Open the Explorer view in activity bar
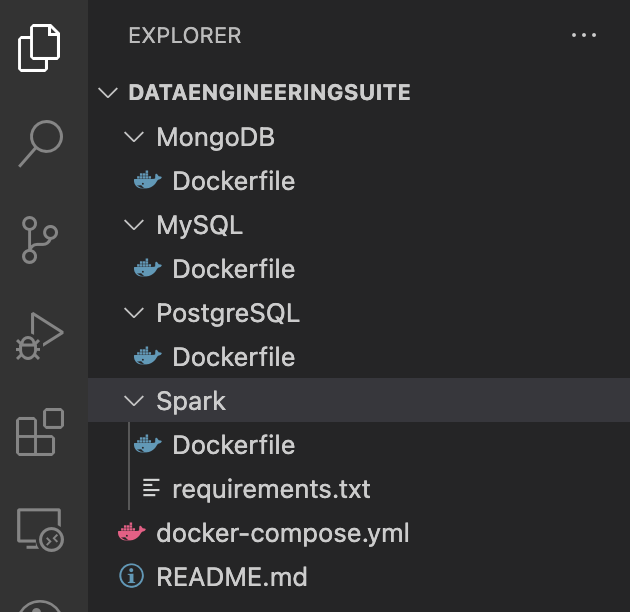The height and width of the screenshot is (612, 630). (40, 48)
